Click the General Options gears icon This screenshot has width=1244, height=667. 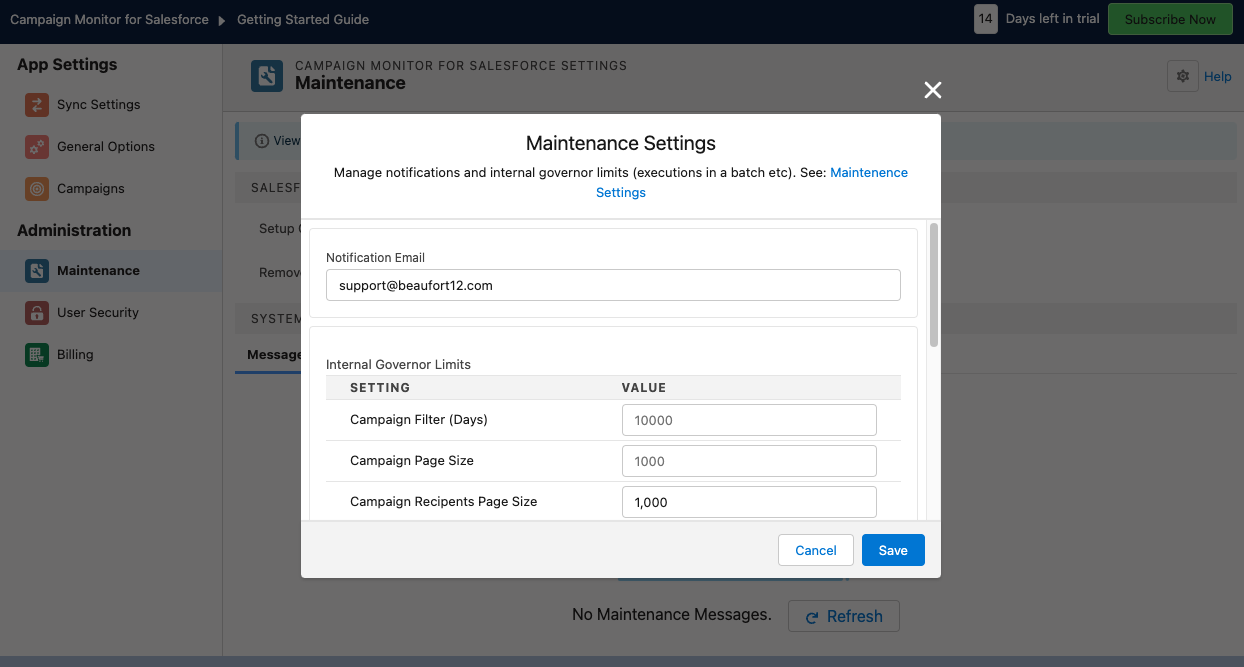[37, 147]
